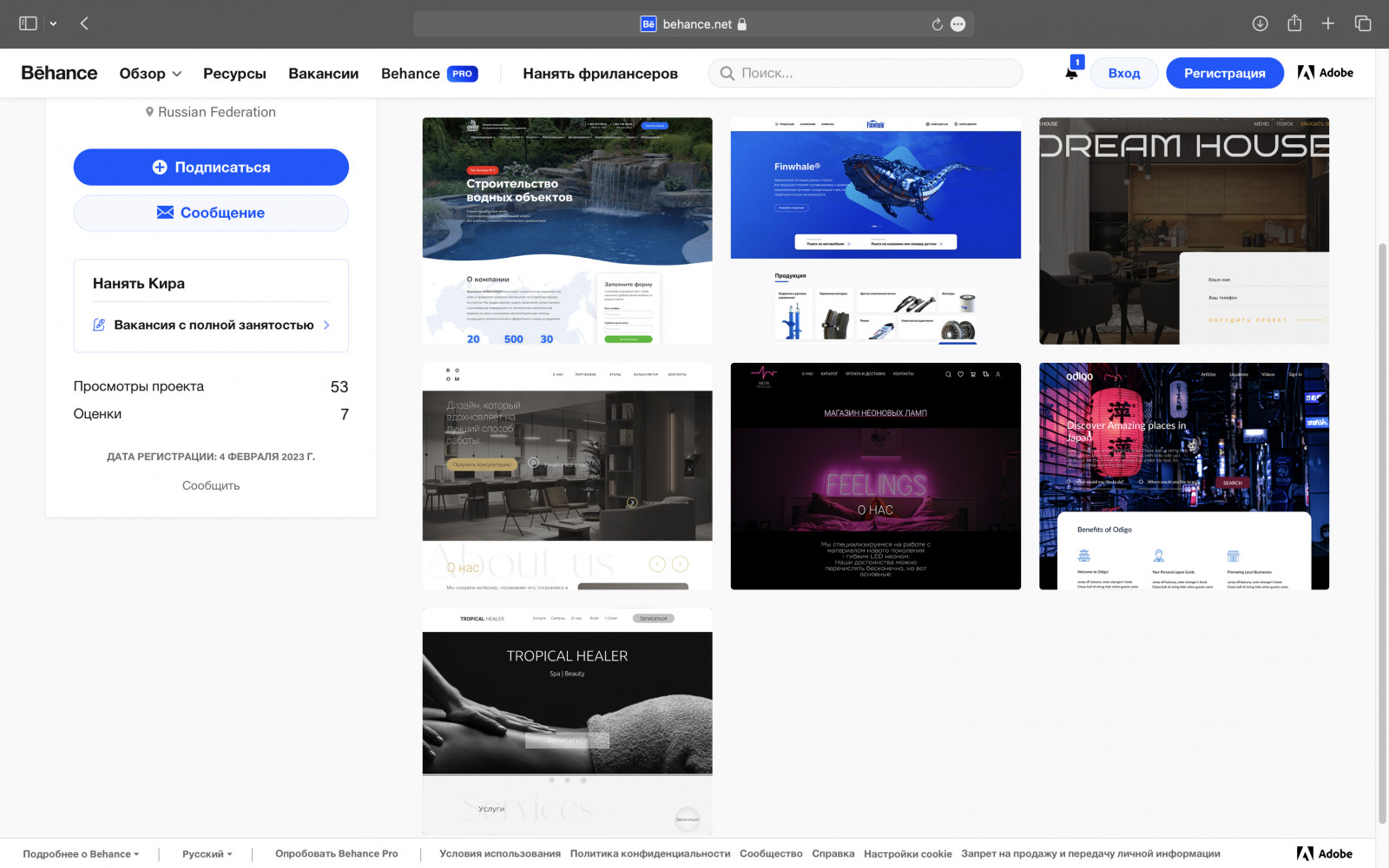Click the Оценки stat row

click(211, 414)
